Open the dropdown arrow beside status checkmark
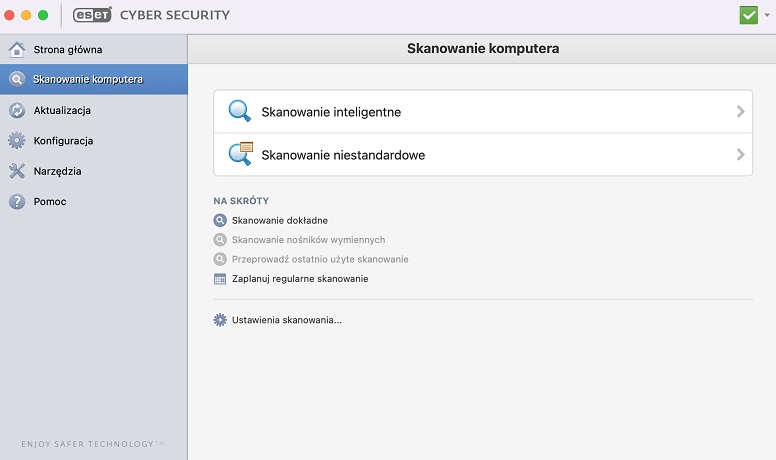Viewport: 776px width, 460px height. [x=766, y=15]
